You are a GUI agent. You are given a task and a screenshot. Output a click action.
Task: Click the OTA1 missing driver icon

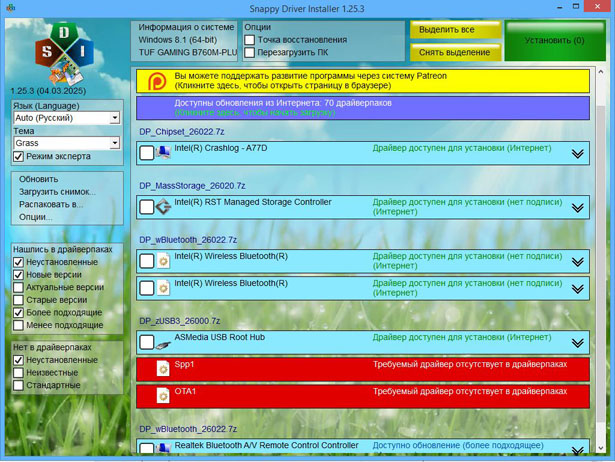164,396
